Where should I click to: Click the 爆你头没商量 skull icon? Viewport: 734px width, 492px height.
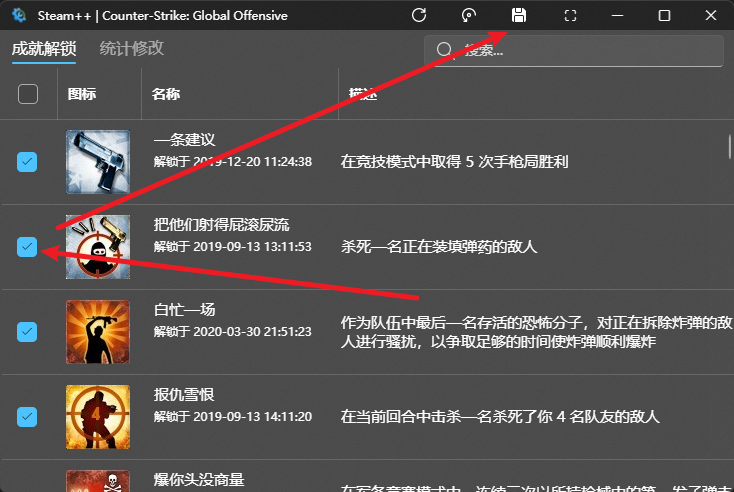pyautogui.click(x=98, y=481)
